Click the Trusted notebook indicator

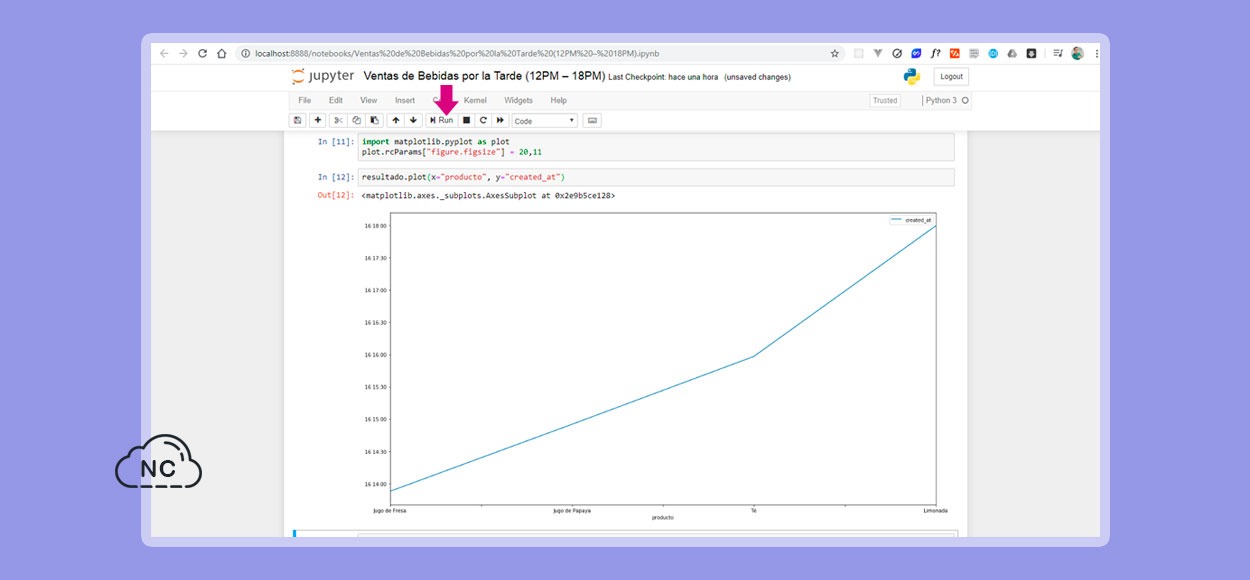tap(885, 100)
